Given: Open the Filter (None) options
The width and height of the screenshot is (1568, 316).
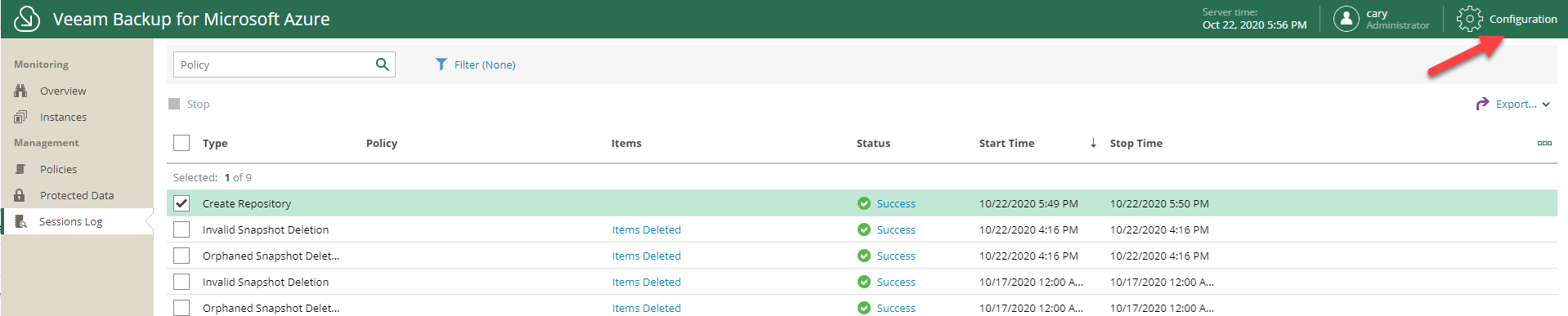Looking at the screenshot, I should pyautogui.click(x=485, y=65).
